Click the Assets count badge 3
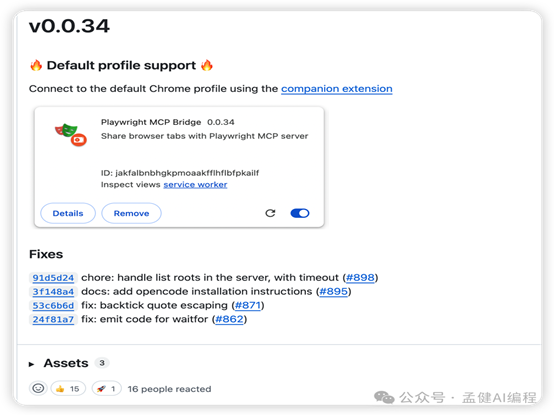This screenshot has height=415, width=554. pos(102,363)
